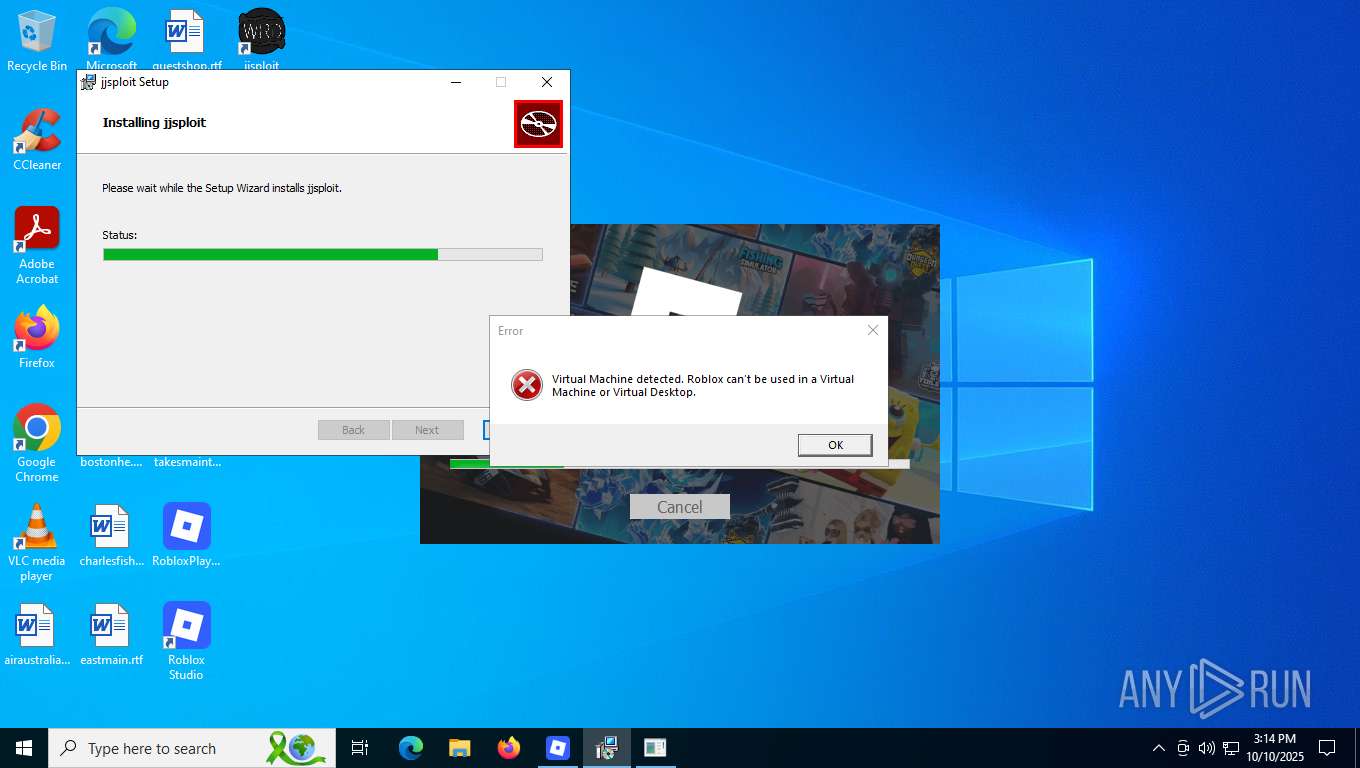Close the jjsploit Setup window
Screen dimensions: 1360x768
(546, 82)
